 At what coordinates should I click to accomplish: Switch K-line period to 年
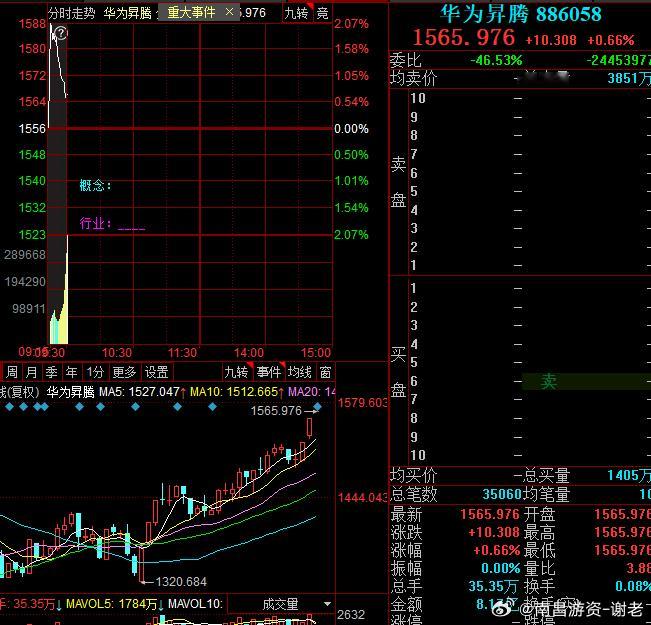point(71,372)
